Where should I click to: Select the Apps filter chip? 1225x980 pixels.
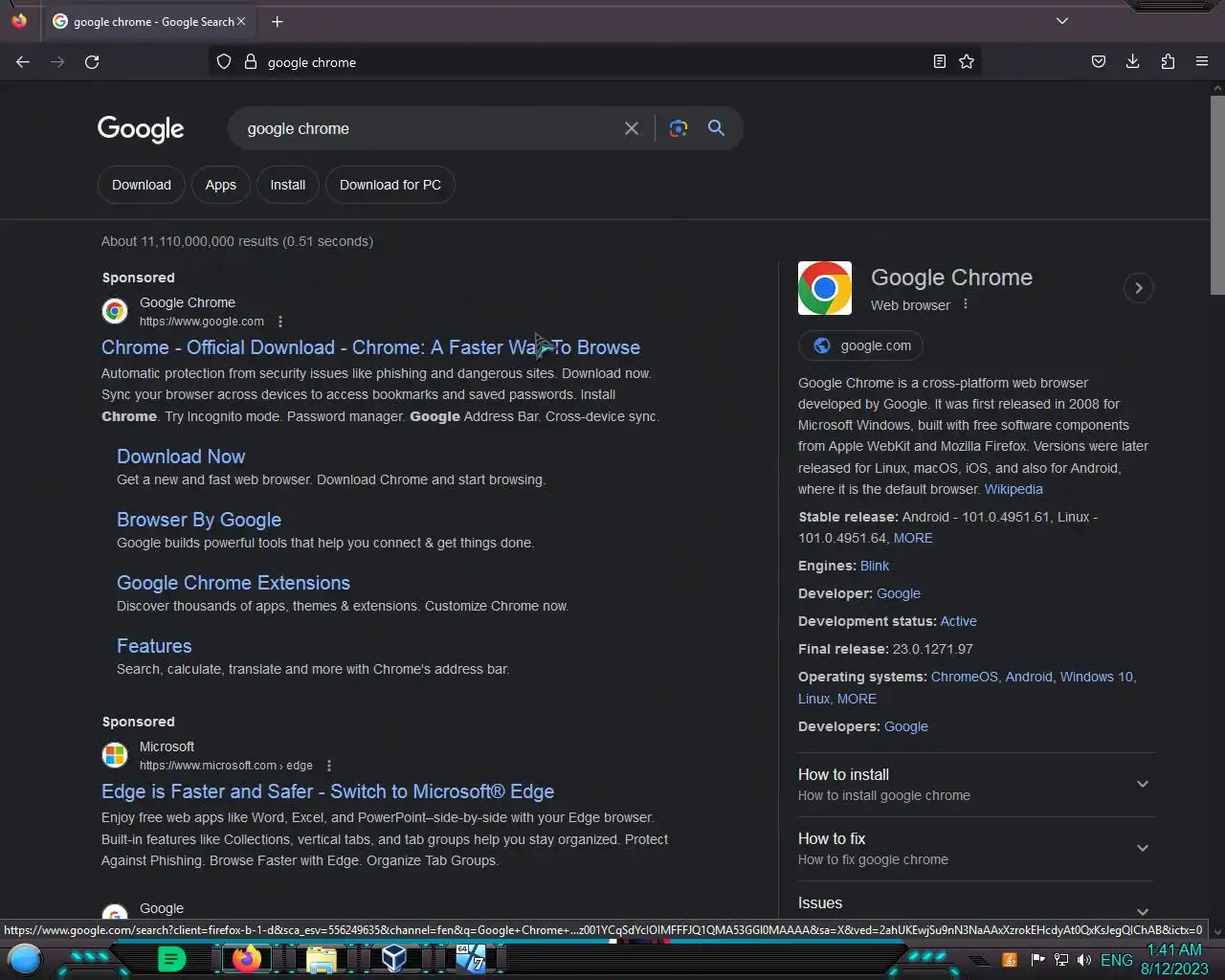click(x=220, y=185)
